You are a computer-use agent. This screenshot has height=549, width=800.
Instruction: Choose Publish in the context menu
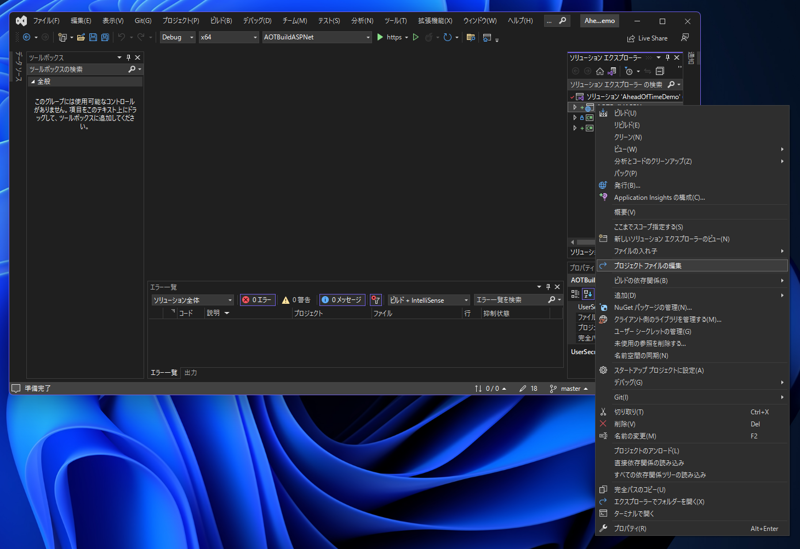692,186
